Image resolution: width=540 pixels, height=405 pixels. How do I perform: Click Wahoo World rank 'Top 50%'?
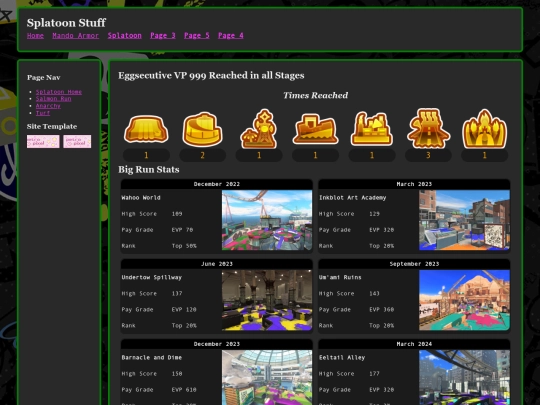tap(184, 246)
